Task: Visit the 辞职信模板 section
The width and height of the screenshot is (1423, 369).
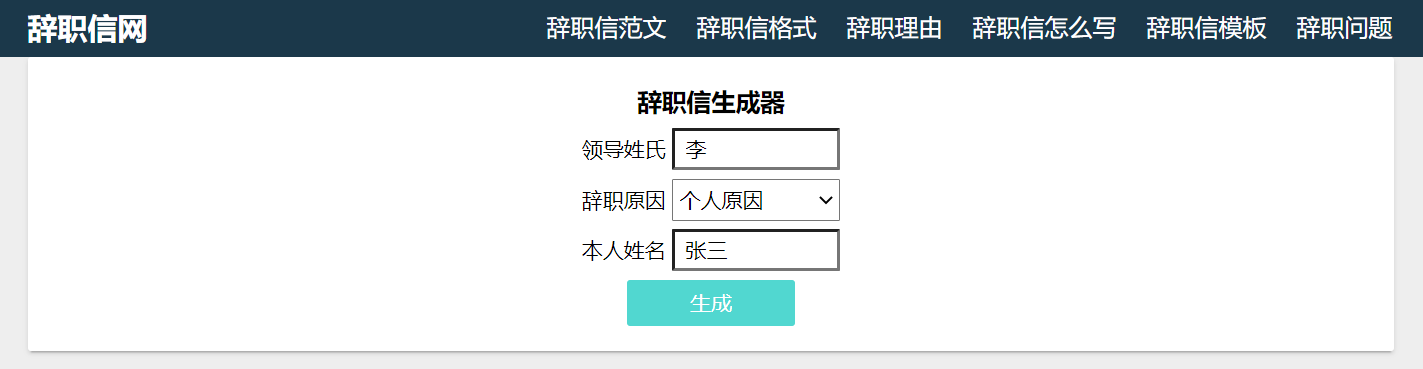Action: click(1206, 28)
